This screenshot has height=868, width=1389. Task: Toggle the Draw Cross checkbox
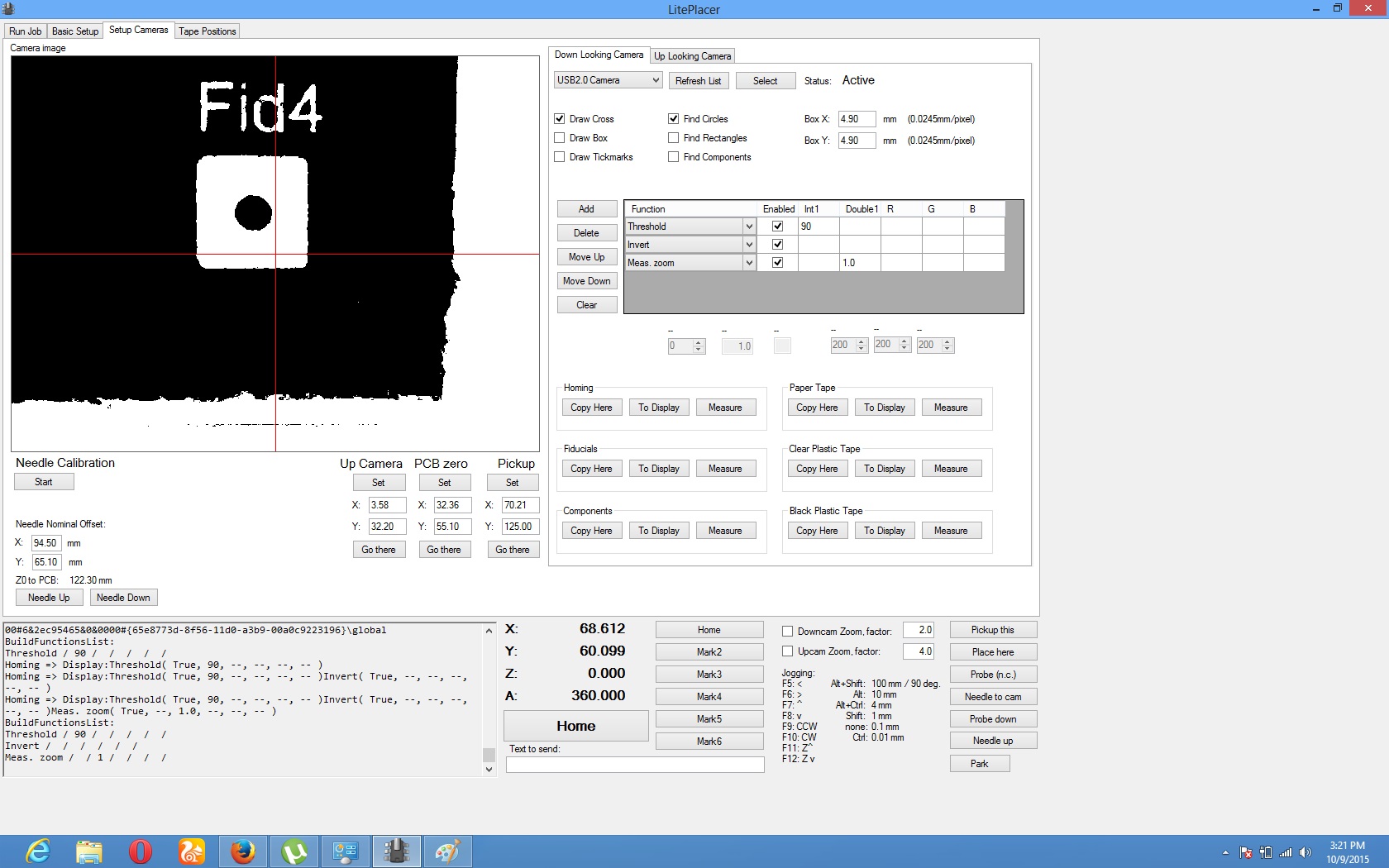click(x=560, y=119)
